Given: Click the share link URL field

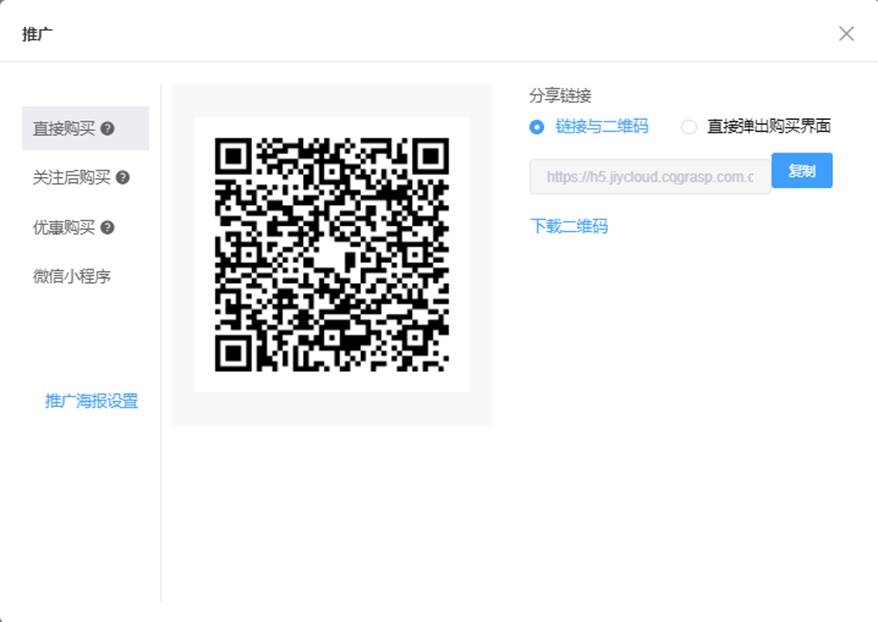Looking at the screenshot, I should coord(650,177).
